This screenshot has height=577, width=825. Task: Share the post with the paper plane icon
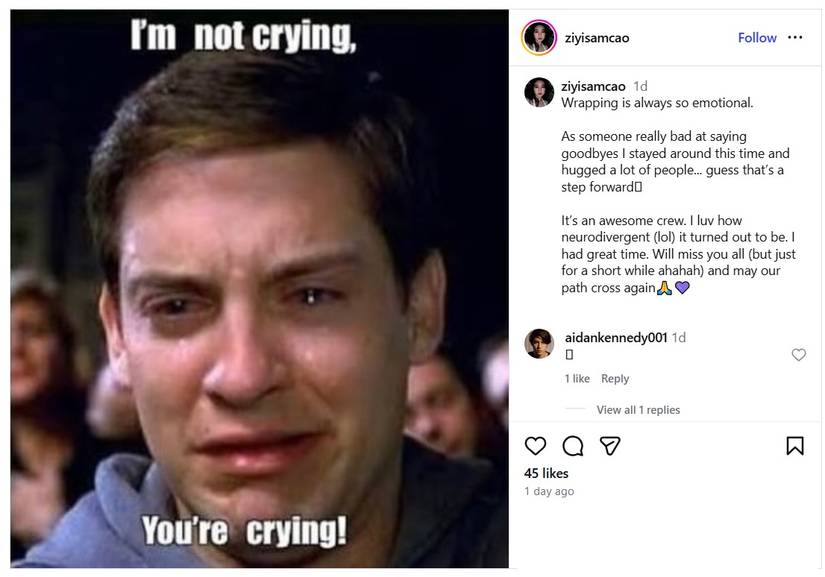point(610,446)
